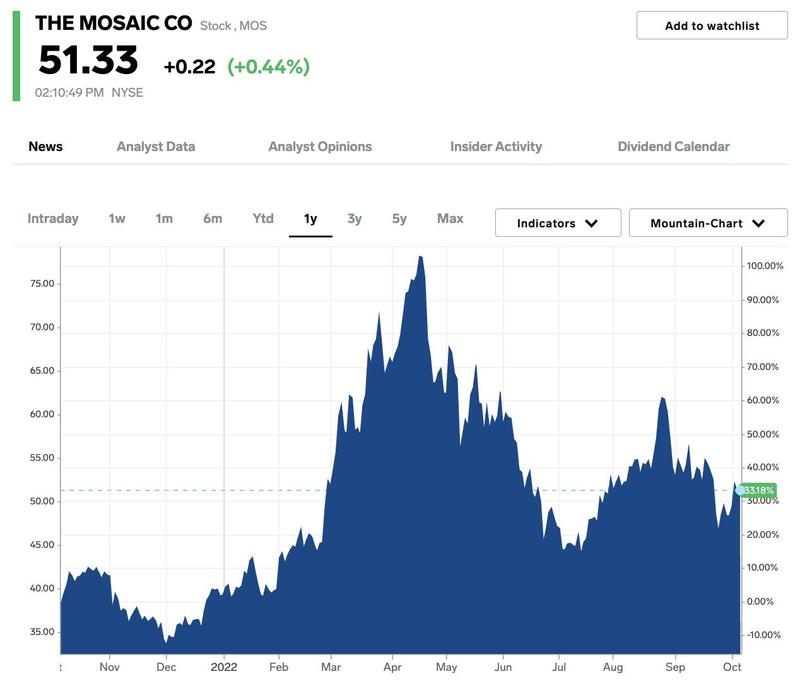Click the May month axis label
The width and height of the screenshot is (800, 697).
[446, 667]
